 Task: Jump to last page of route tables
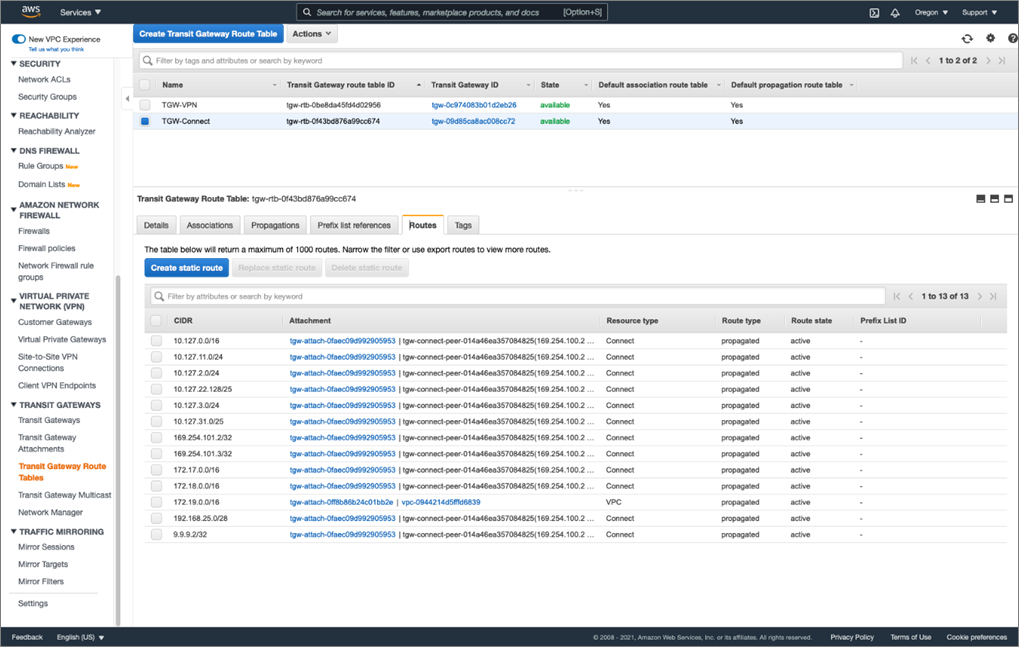point(1002,60)
